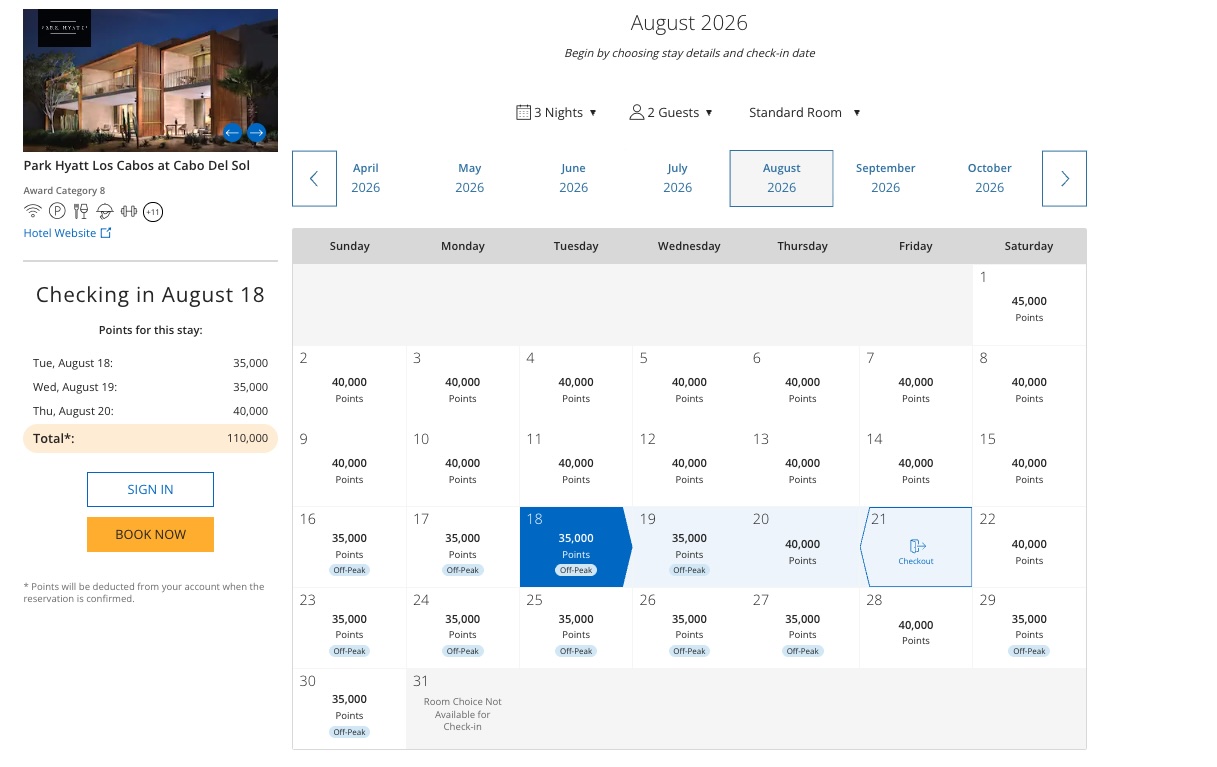
Task: Switch to the September 2026 tab
Action: (x=885, y=178)
